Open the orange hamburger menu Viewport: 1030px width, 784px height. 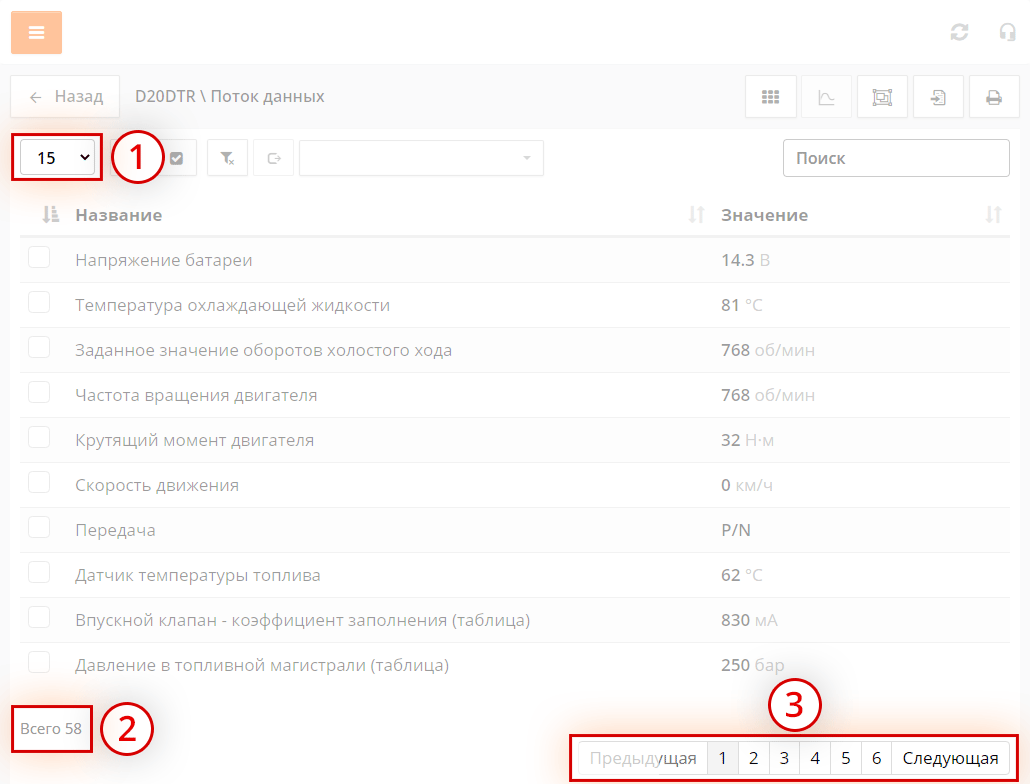[x=36, y=32]
